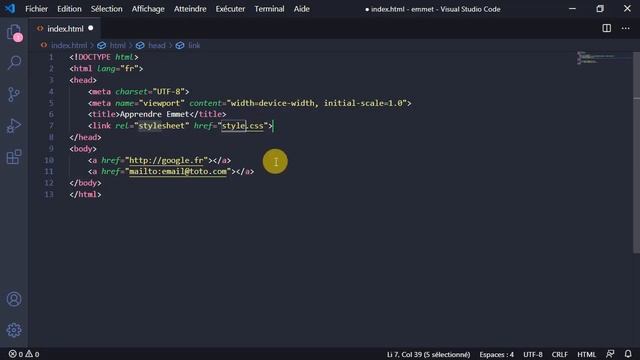Viewport: 640px width, 360px height.
Task: Change indentation via Espaces : 4
Action: pyautogui.click(x=496, y=354)
